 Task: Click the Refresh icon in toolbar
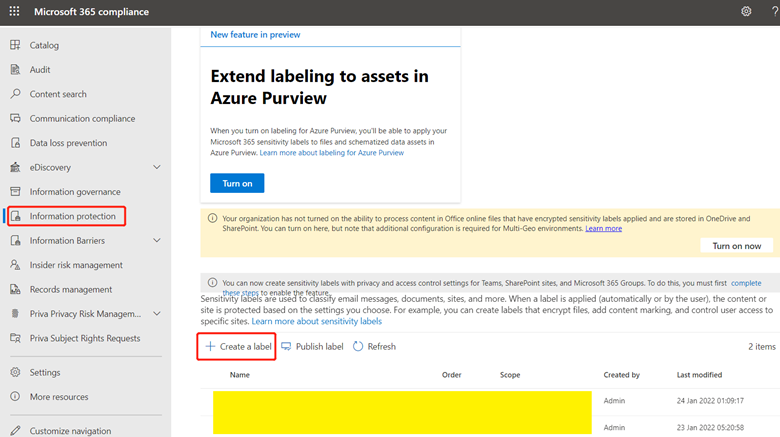[x=358, y=346]
